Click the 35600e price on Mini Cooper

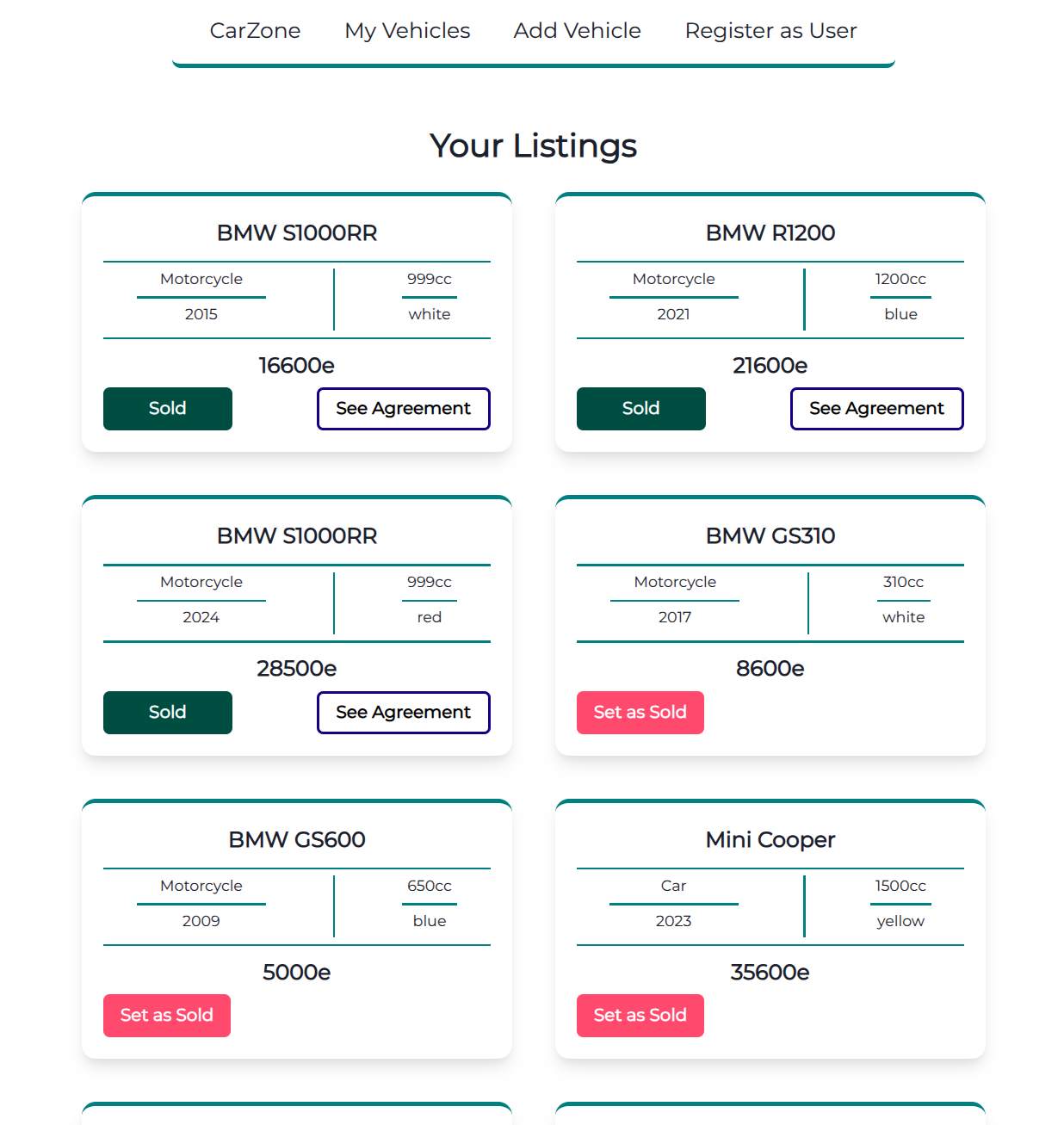(x=770, y=973)
